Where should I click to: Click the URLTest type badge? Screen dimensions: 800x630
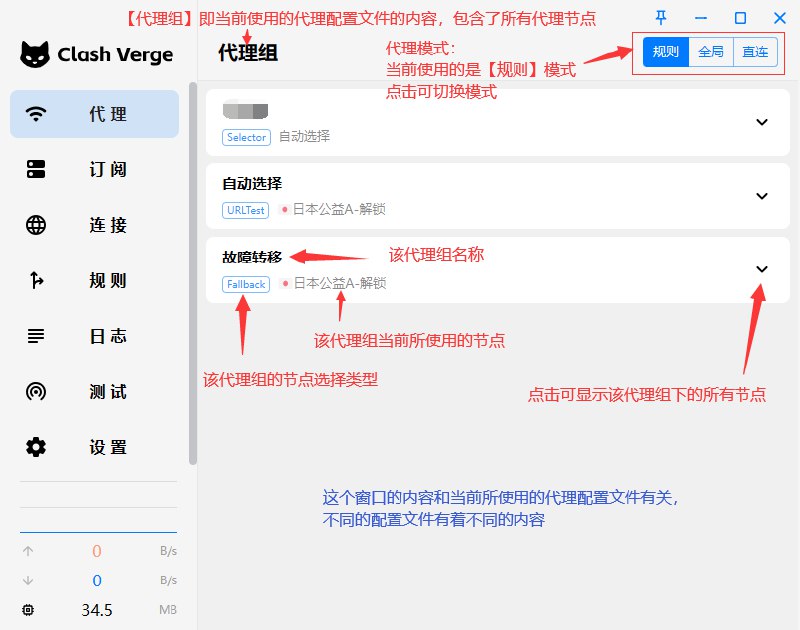click(x=246, y=210)
